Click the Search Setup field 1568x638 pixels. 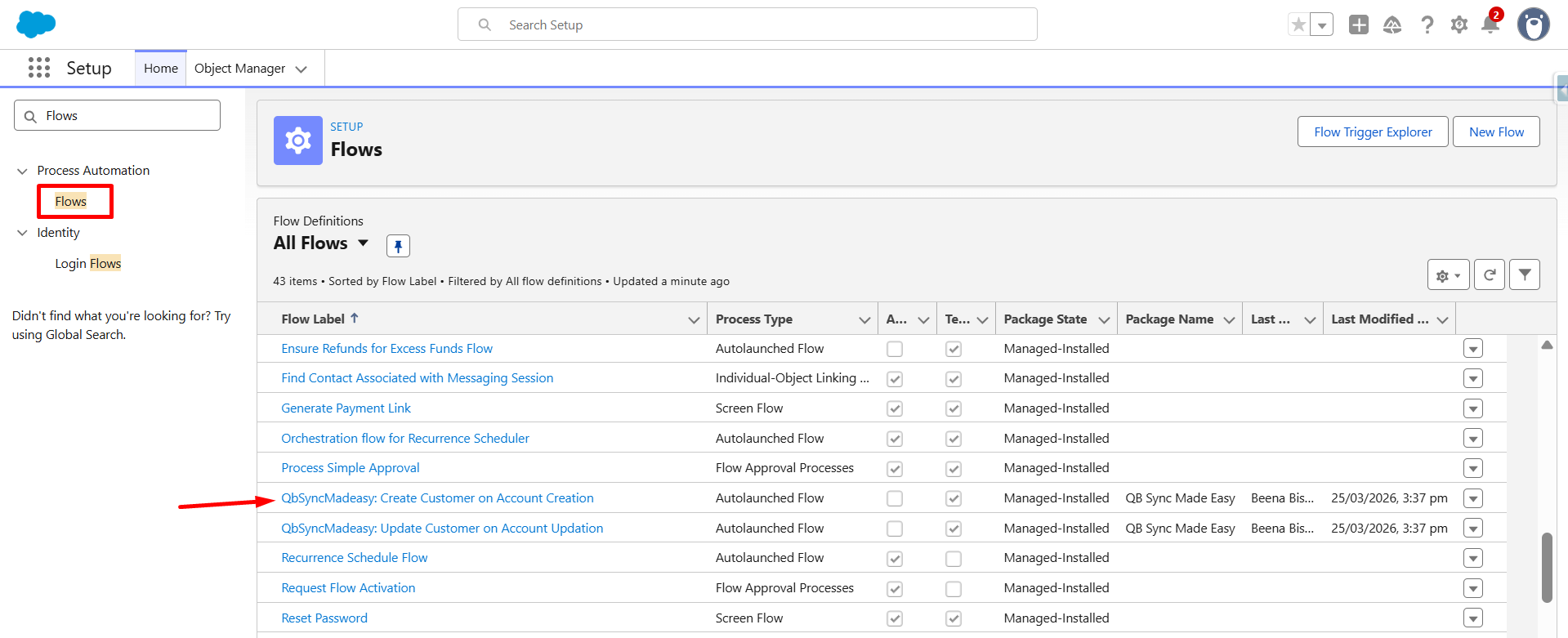(747, 25)
